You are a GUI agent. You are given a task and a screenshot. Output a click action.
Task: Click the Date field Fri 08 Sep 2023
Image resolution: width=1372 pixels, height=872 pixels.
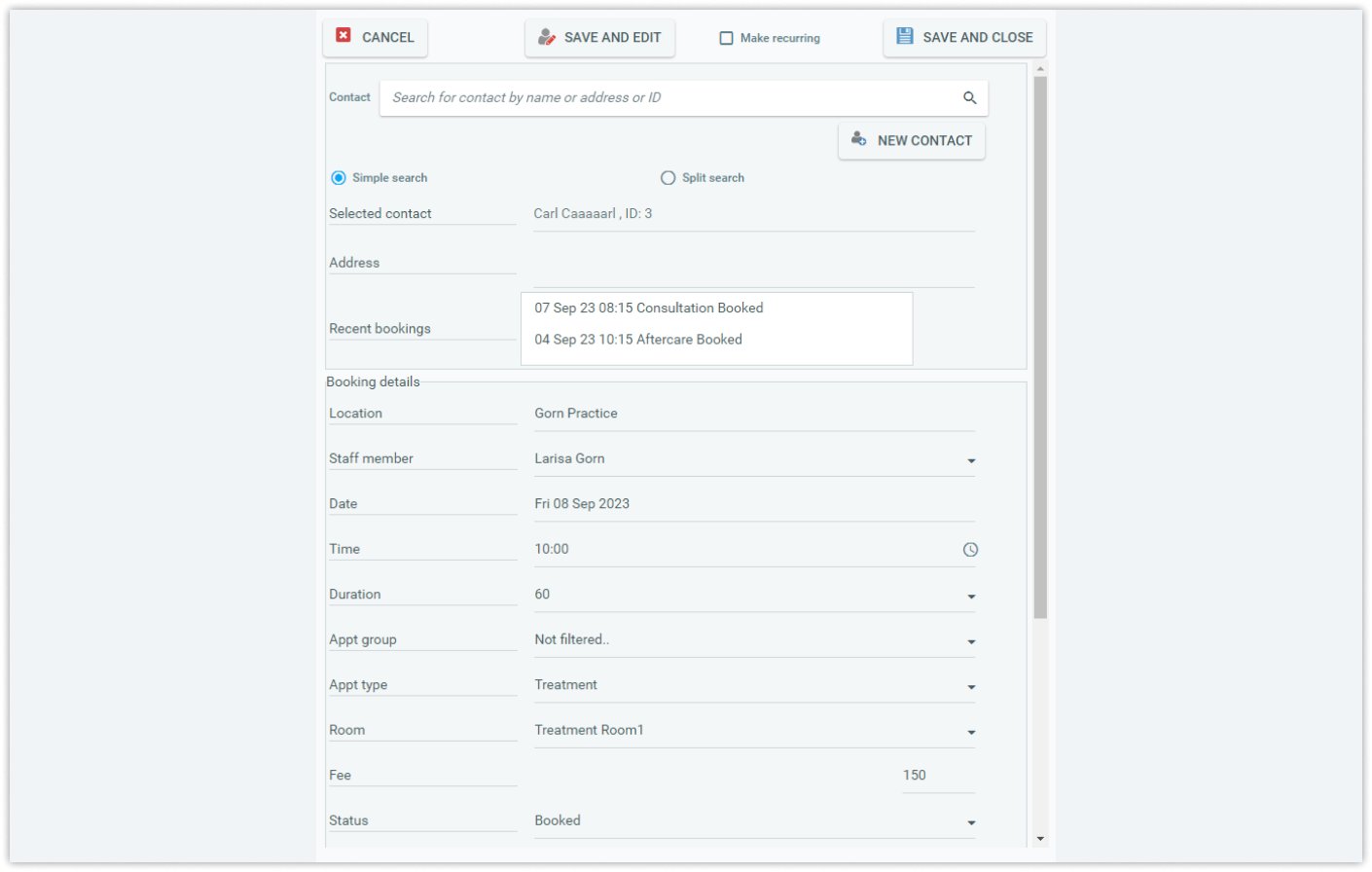coord(754,504)
